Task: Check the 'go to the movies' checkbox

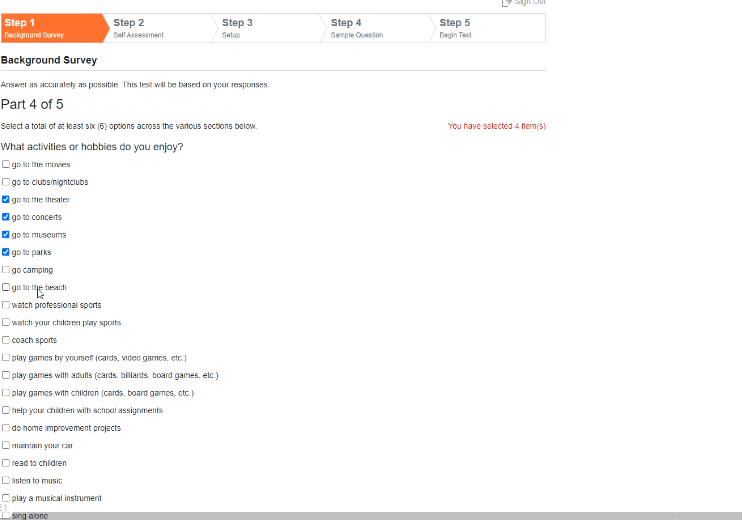Action: point(6,164)
